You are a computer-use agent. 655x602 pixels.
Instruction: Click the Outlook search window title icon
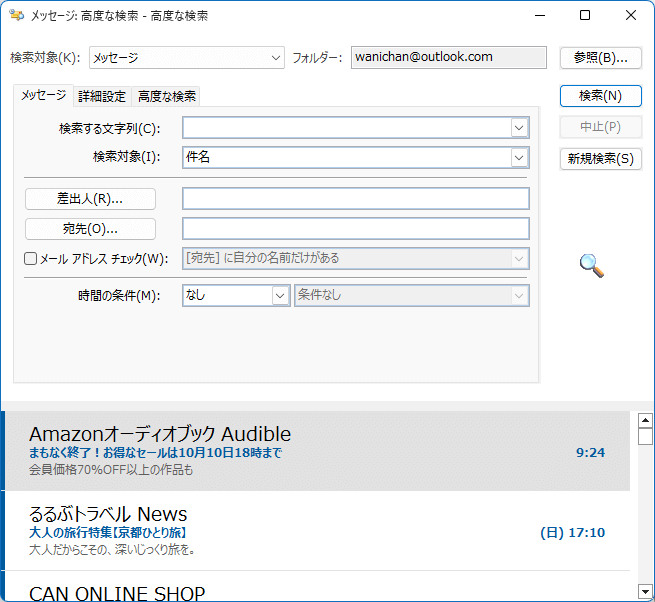17,15
